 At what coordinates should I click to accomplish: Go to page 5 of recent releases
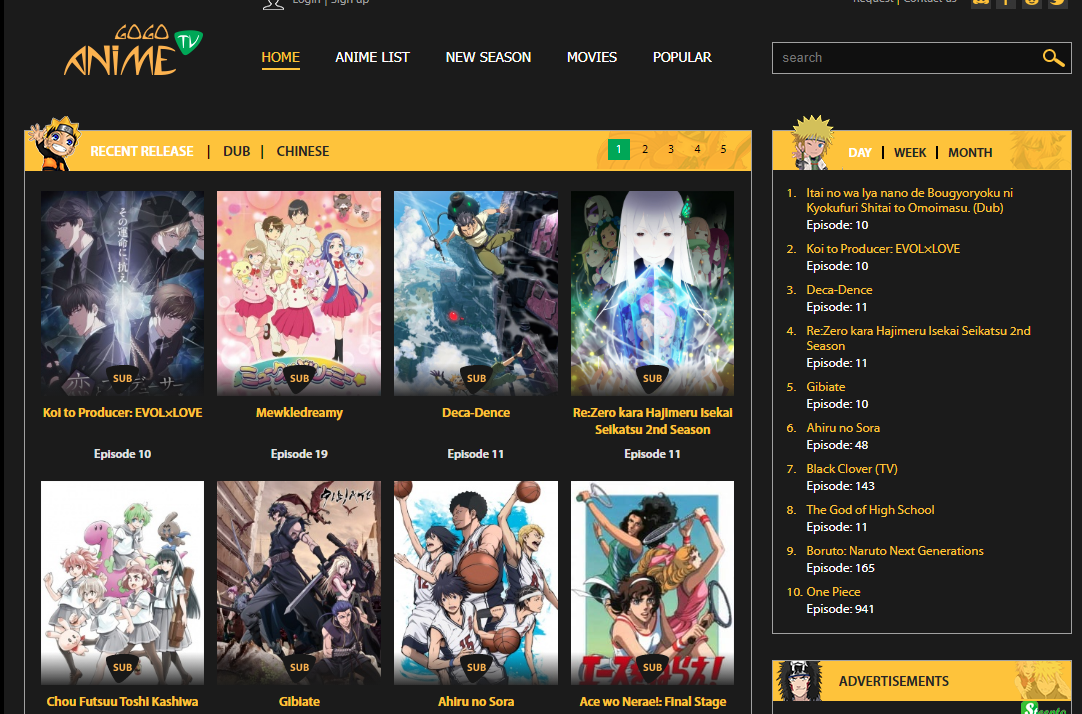click(x=723, y=149)
